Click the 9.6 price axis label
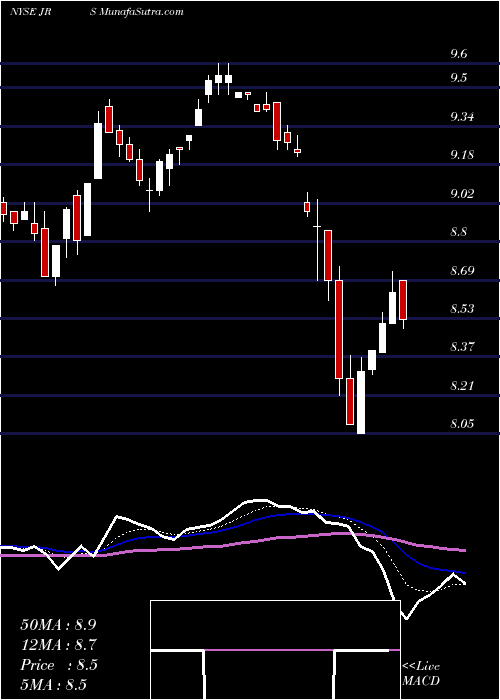 click(459, 54)
